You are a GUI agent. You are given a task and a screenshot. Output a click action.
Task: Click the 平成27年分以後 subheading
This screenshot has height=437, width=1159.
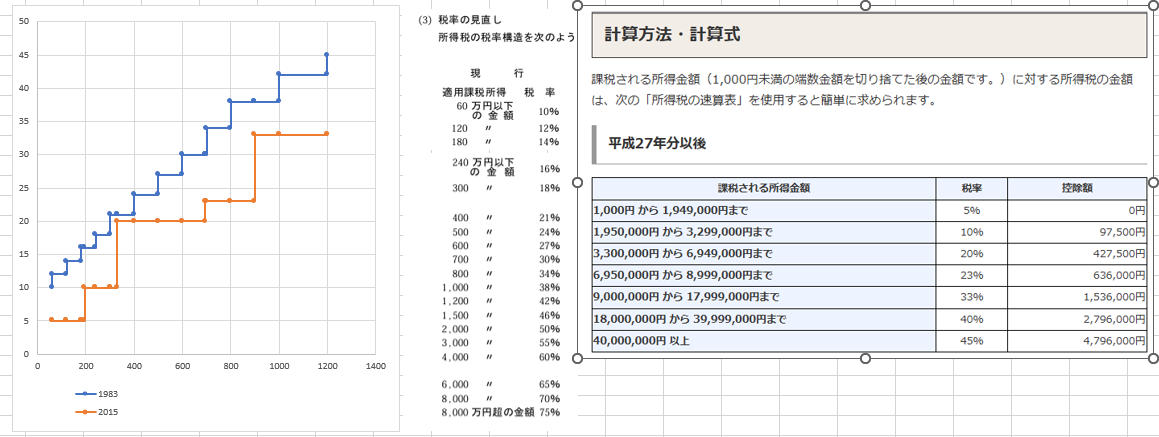[657, 143]
